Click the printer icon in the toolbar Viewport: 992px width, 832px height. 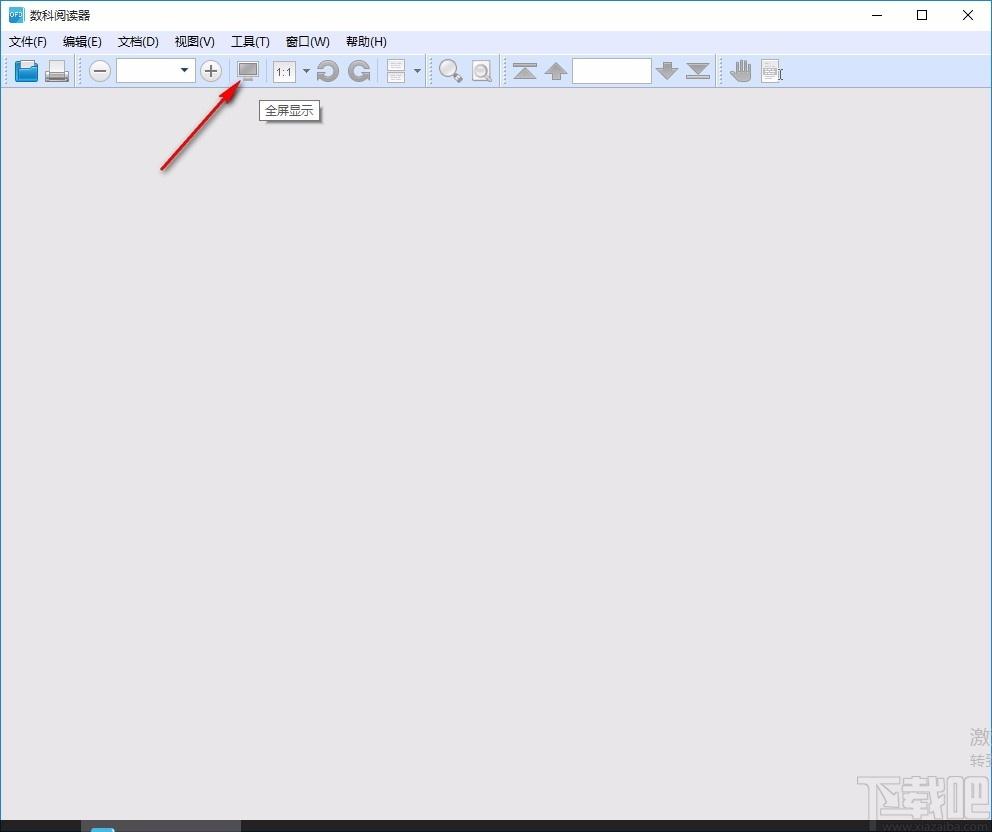click(57, 71)
